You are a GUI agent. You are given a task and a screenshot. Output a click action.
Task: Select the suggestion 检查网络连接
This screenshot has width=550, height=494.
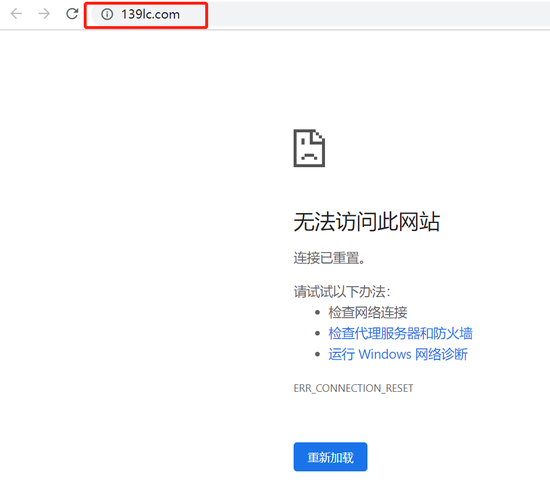[368, 312]
